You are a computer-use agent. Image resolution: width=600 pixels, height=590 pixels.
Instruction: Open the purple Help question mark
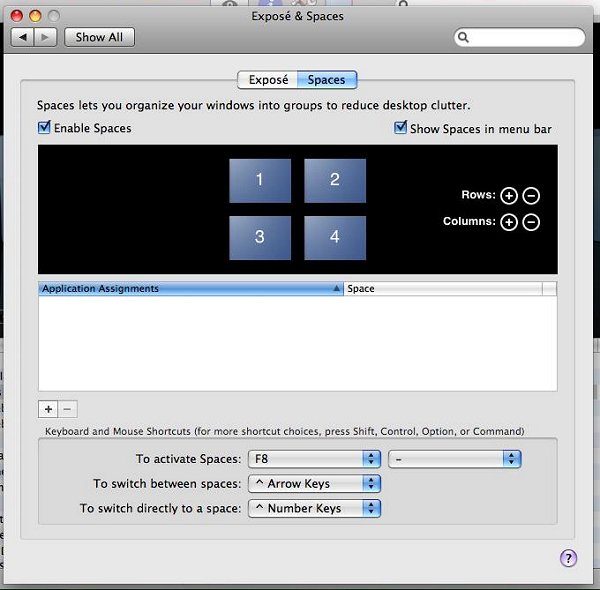click(x=568, y=558)
